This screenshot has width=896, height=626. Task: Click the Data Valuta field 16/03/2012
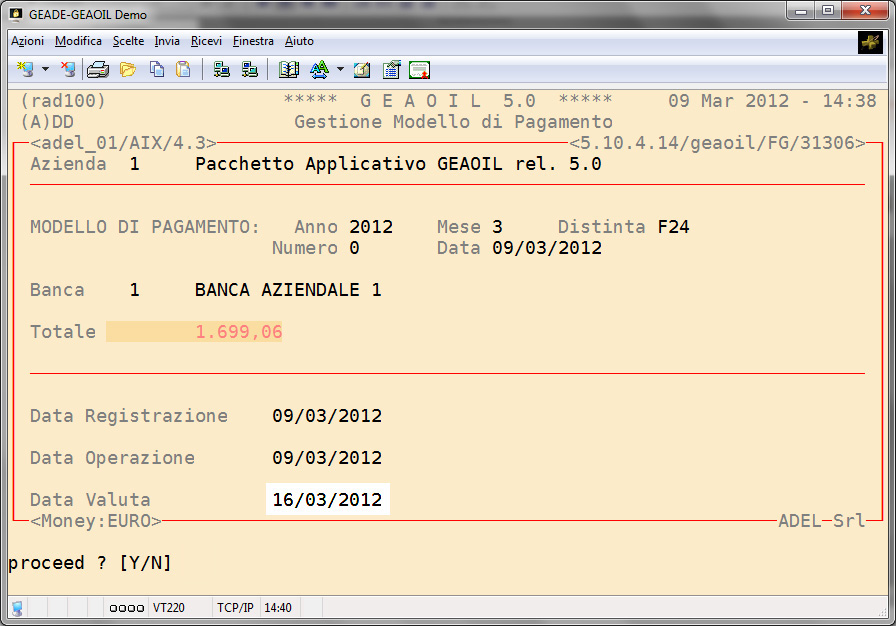327,500
